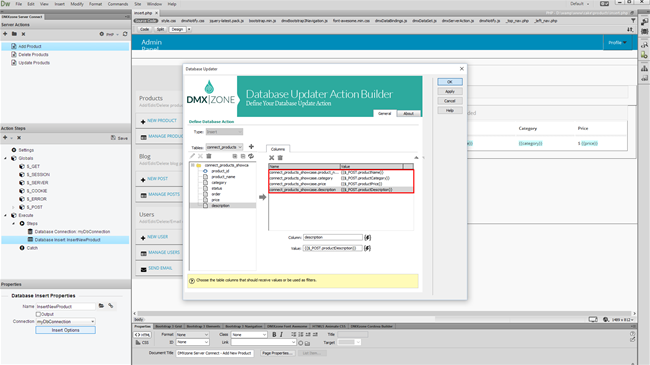This screenshot has height=365, width=650.
Task: Click the OK button in dialog
Action: (x=450, y=82)
